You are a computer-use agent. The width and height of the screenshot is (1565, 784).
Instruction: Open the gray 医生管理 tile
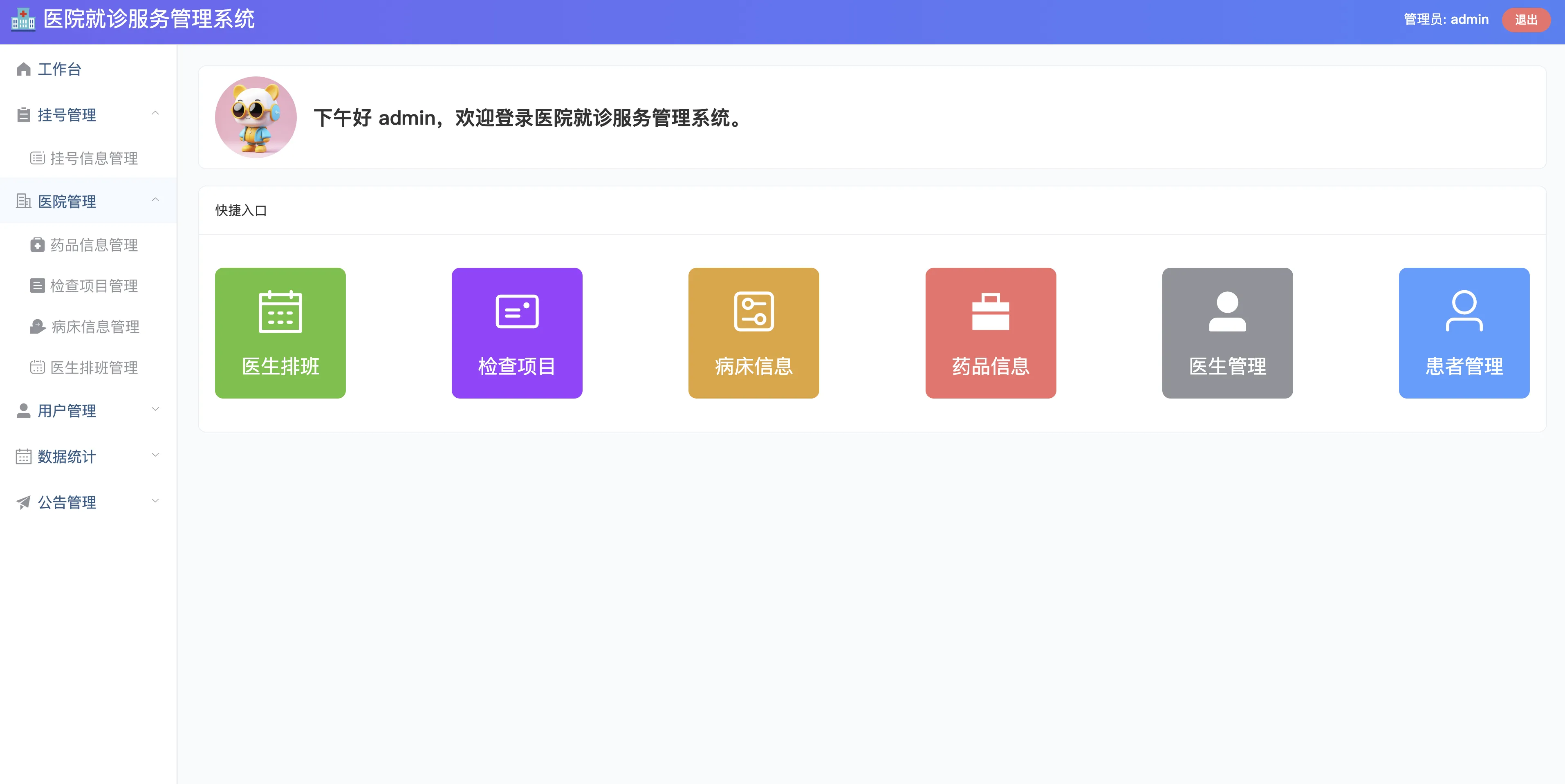pos(1227,333)
